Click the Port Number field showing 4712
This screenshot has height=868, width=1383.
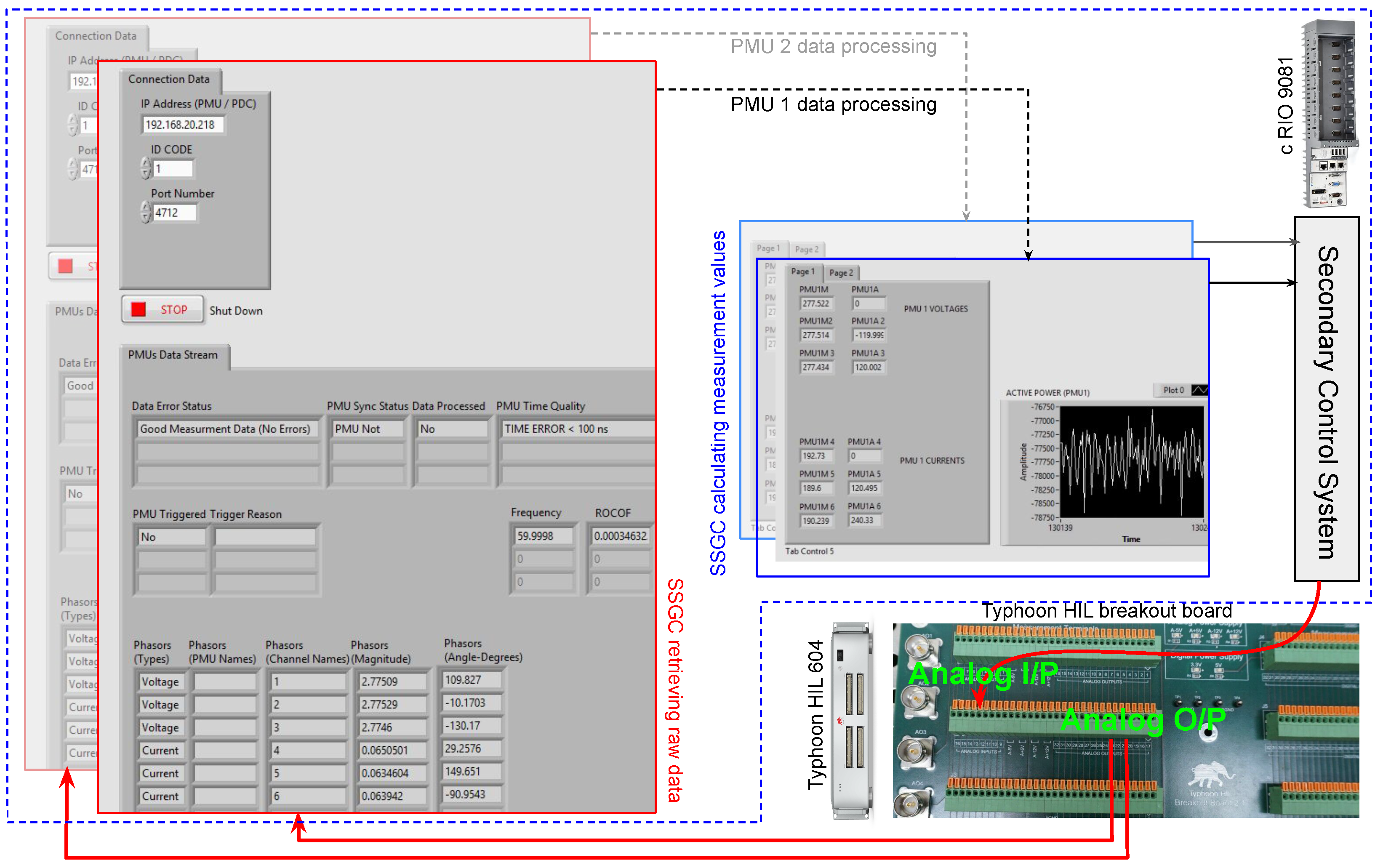coord(174,213)
